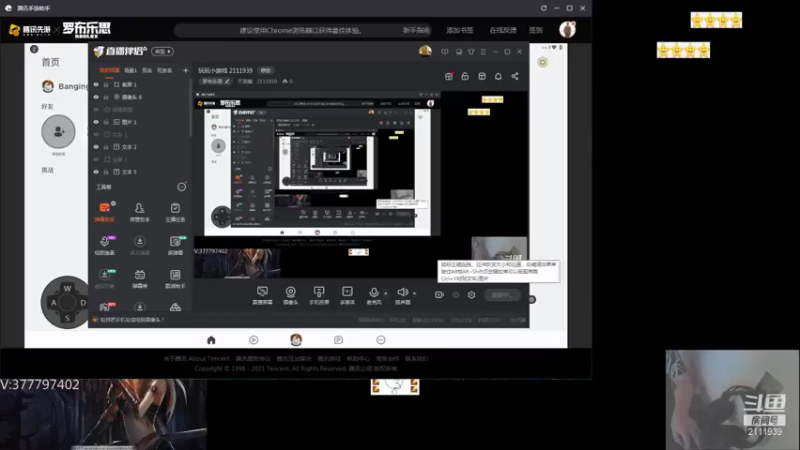Viewport: 800px width, 450px height.
Task: Open the 横屏 orientation dropdown pill
Action: click(x=162, y=52)
